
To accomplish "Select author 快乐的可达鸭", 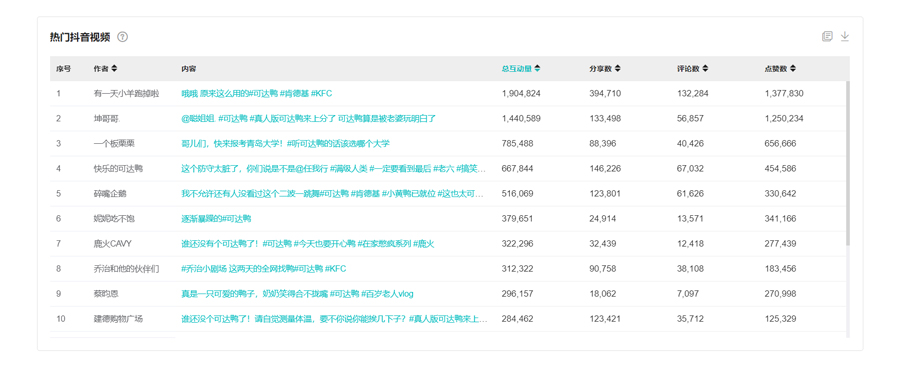I will pyautogui.click(x=118, y=169).
